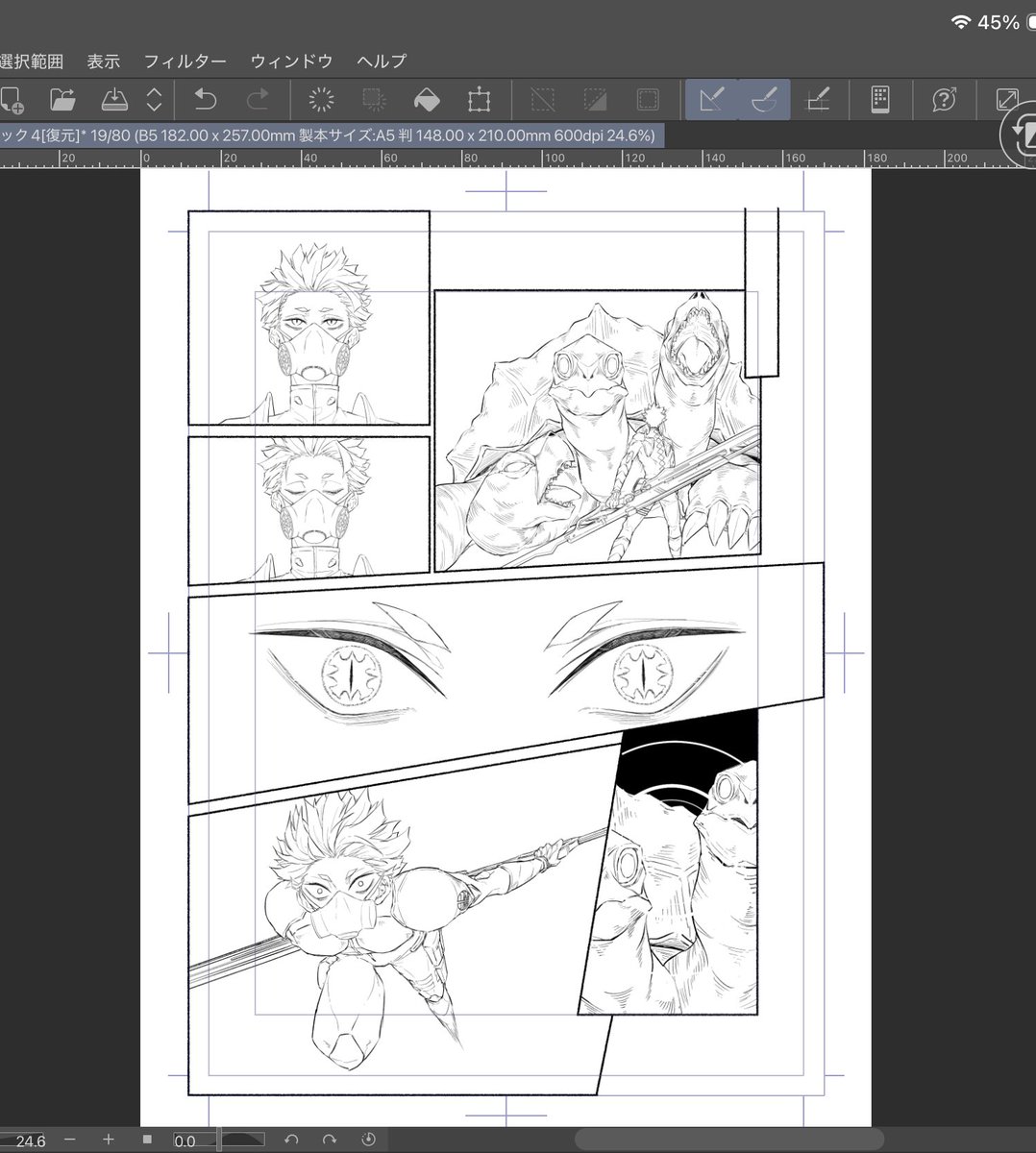Image resolution: width=1036 pixels, height=1153 pixels.
Task: Click the rotate canvas left icon
Action: tap(291, 1140)
